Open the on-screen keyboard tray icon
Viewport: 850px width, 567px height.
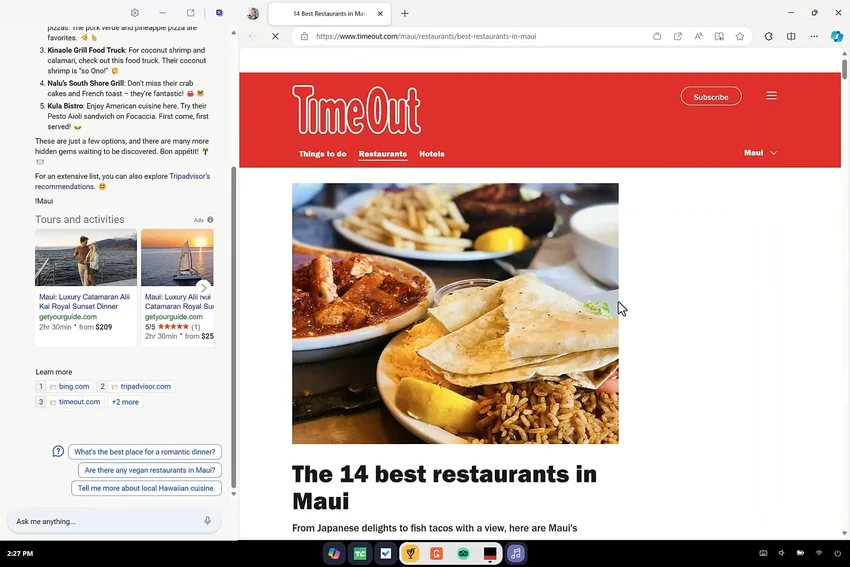[763, 553]
